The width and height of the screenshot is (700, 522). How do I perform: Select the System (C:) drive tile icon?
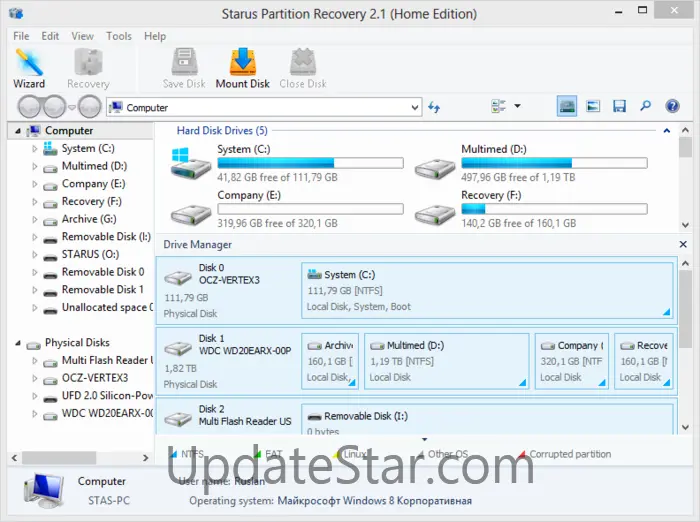click(x=191, y=164)
